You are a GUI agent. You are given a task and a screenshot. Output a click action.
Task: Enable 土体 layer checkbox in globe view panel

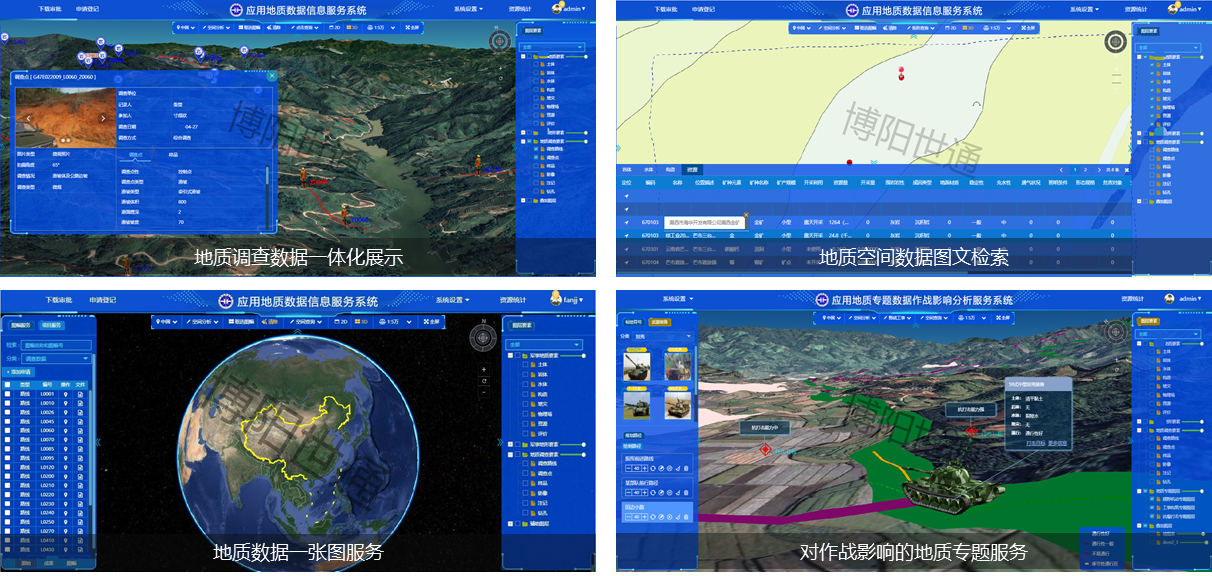click(524, 366)
